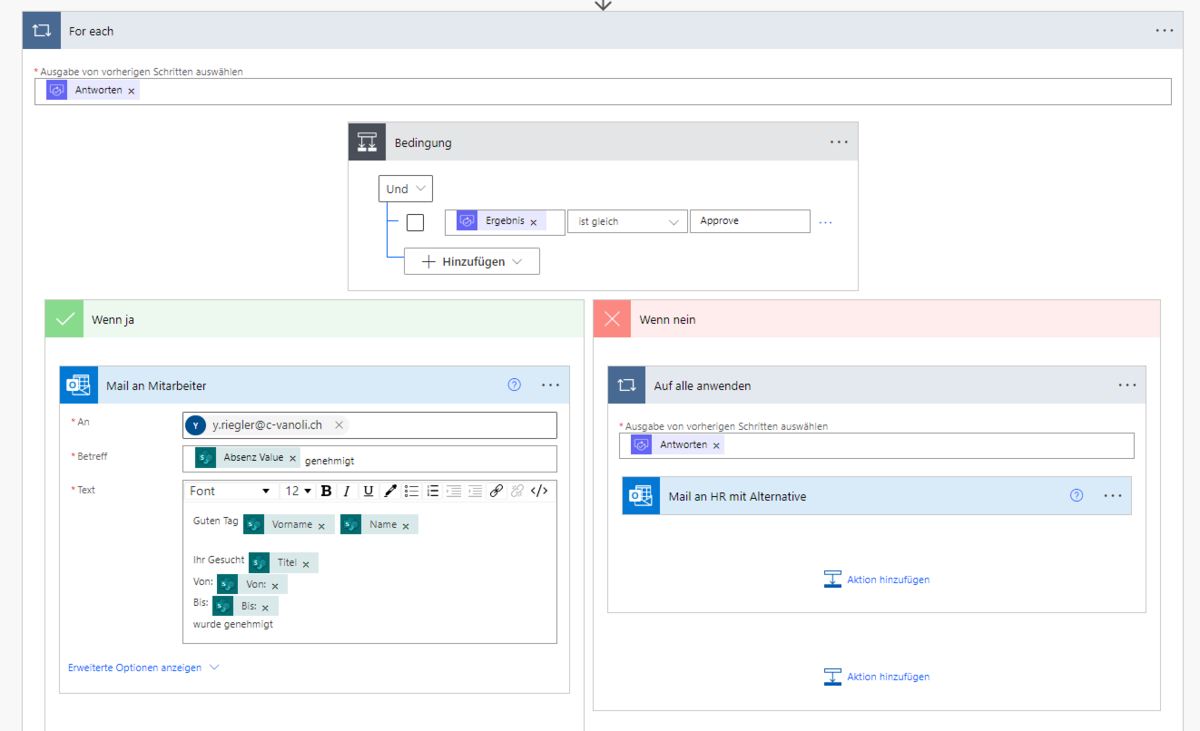Screen dimensions: 1200x731
Task: Open the 'ist gleich' comparison dropdown
Action: [x=627, y=222]
